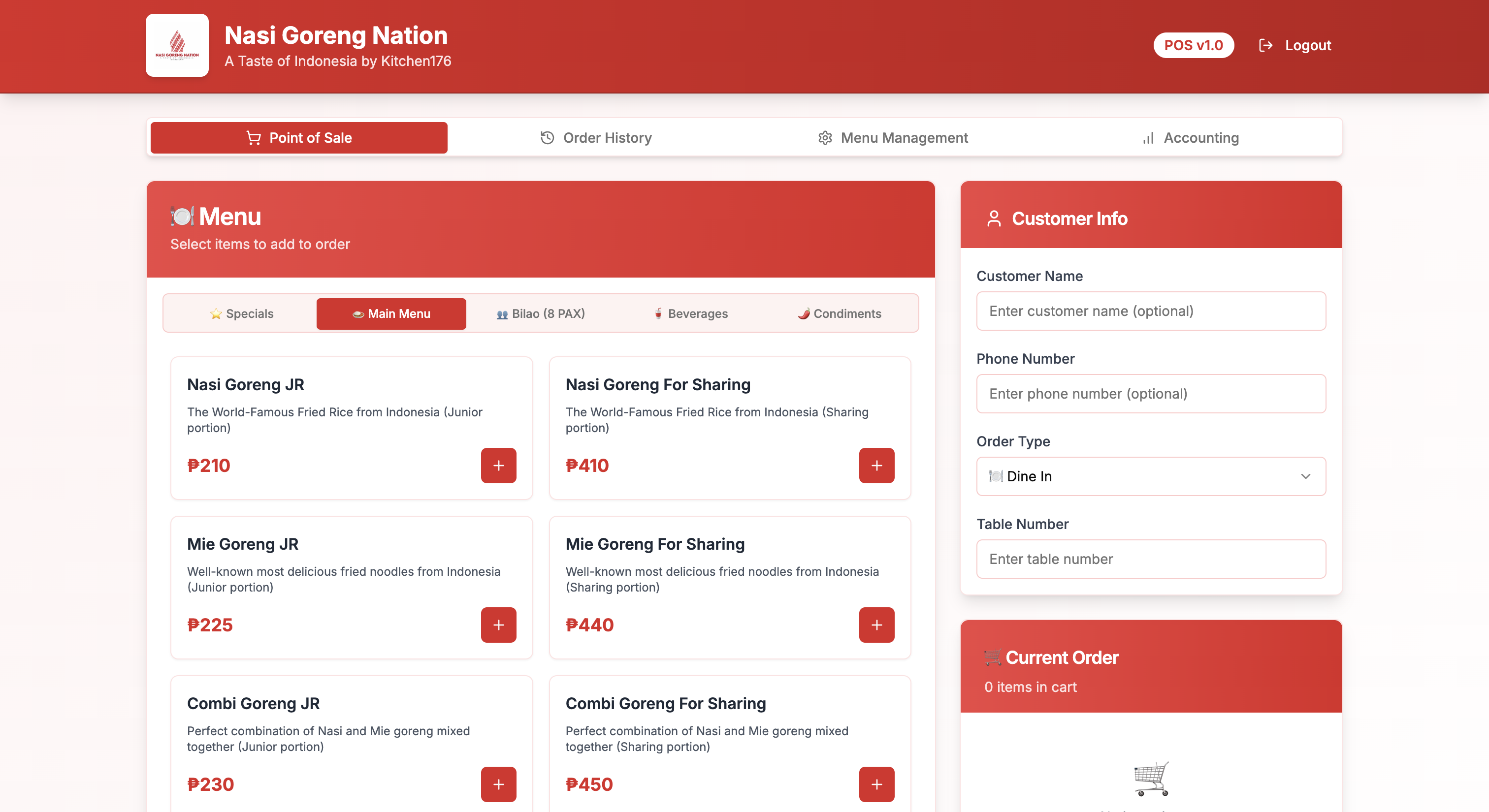Focus the Table Number input field
1489x812 pixels.
[x=1150, y=559]
